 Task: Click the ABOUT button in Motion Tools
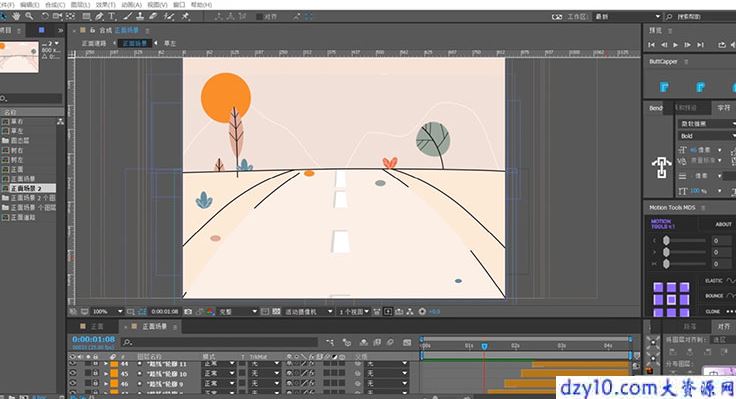tap(723, 224)
